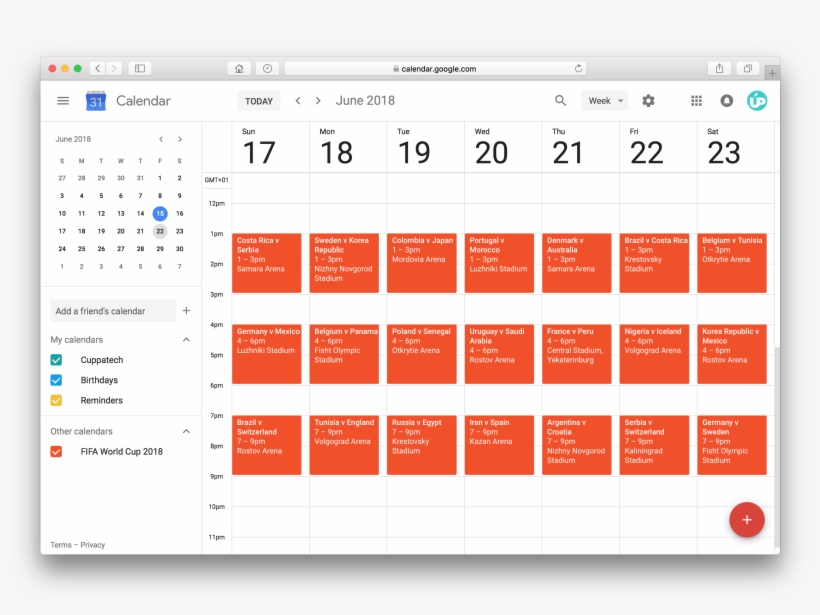Screen dimensions: 820x615
Task: Click the TODAY button
Action: pos(258,100)
